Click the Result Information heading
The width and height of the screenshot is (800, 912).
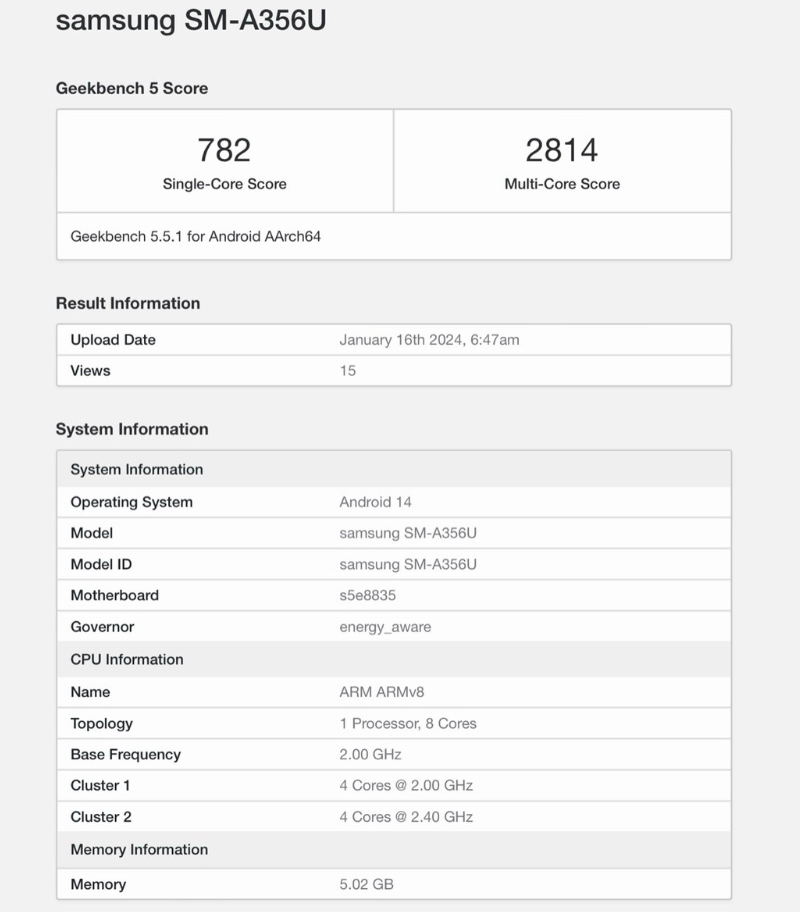128,303
